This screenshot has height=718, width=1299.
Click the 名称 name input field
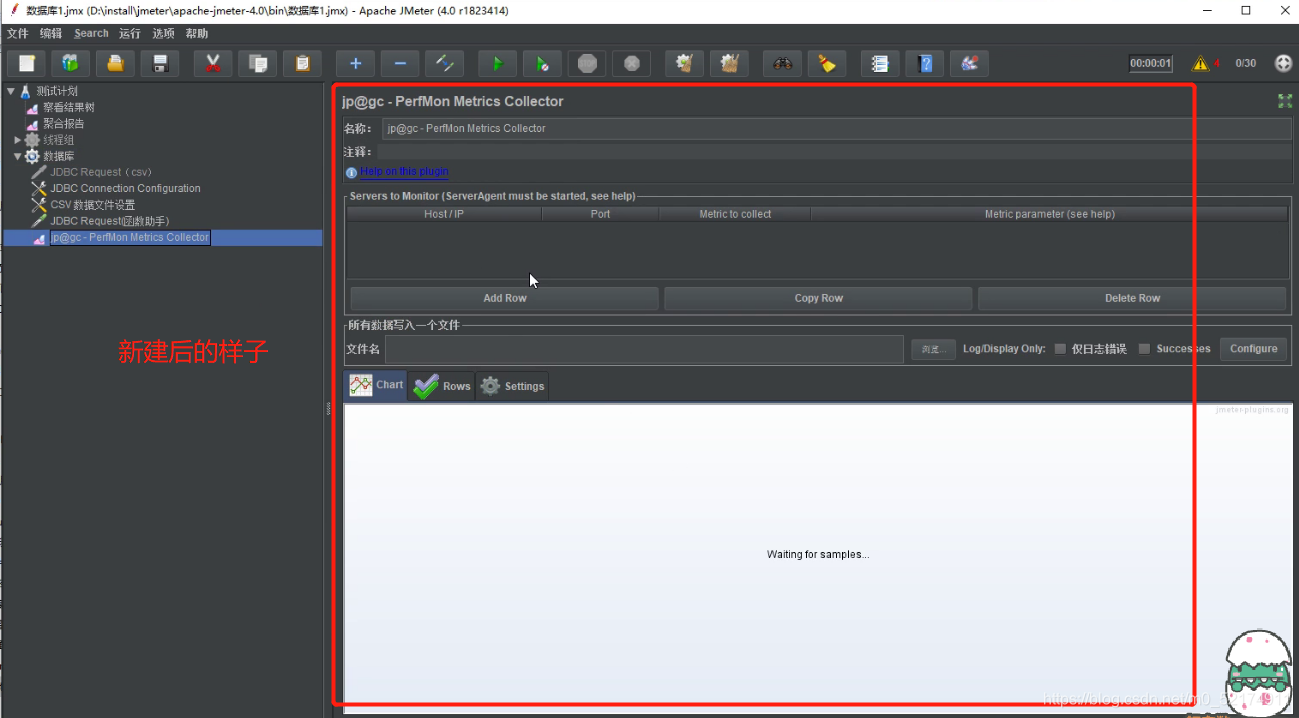click(836, 128)
